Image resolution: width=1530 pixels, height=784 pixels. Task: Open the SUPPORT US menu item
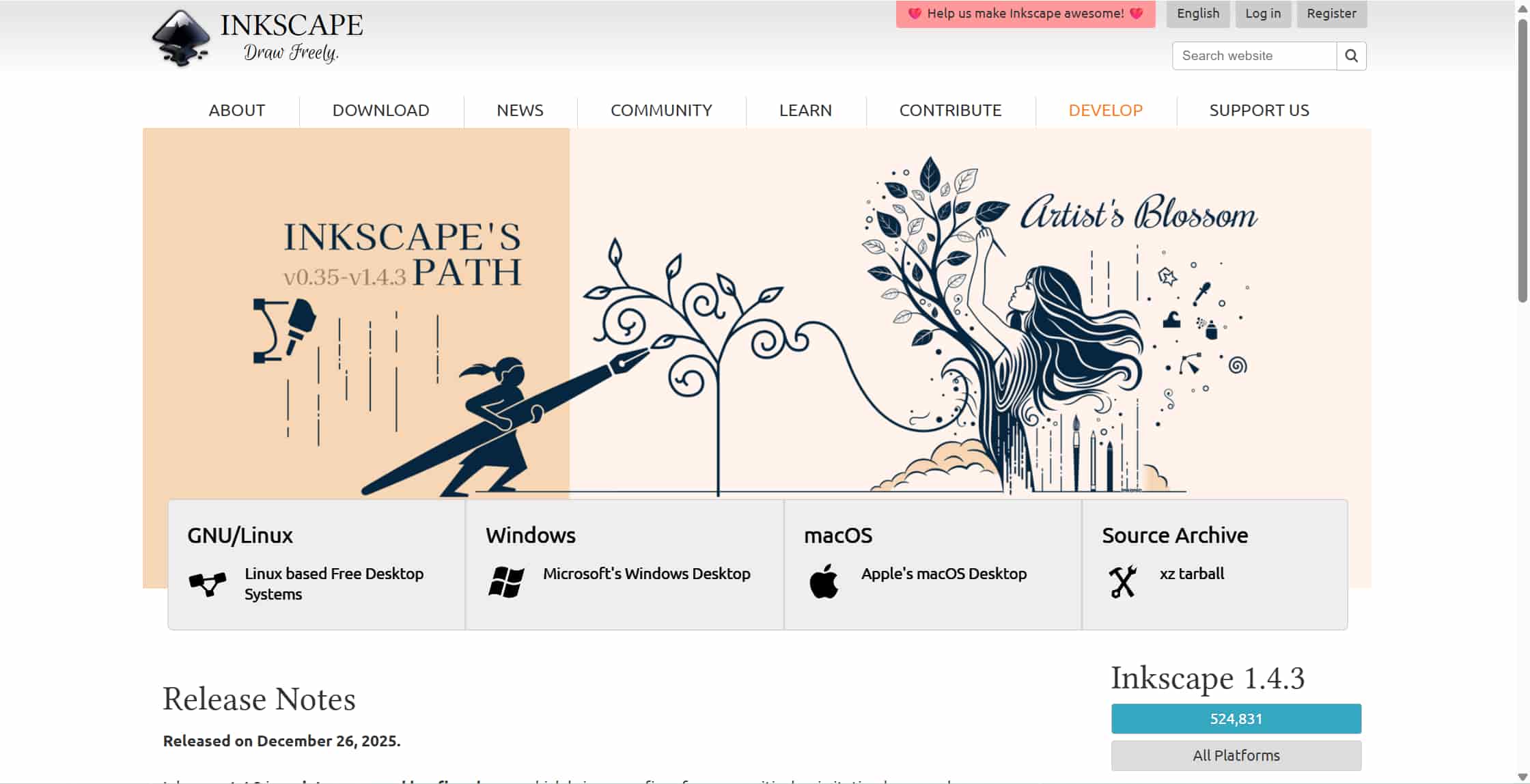point(1259,110)
